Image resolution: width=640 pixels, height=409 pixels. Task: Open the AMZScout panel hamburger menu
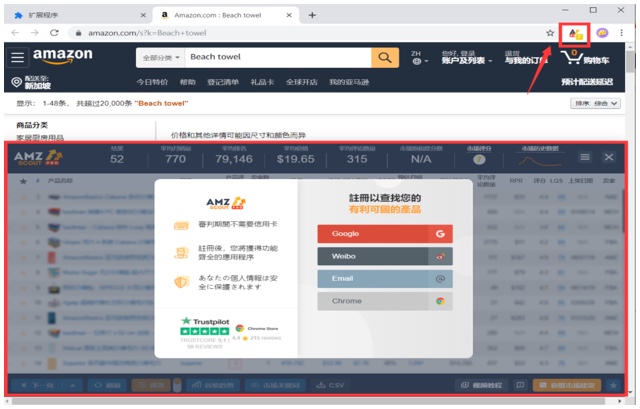click(584, 157)
